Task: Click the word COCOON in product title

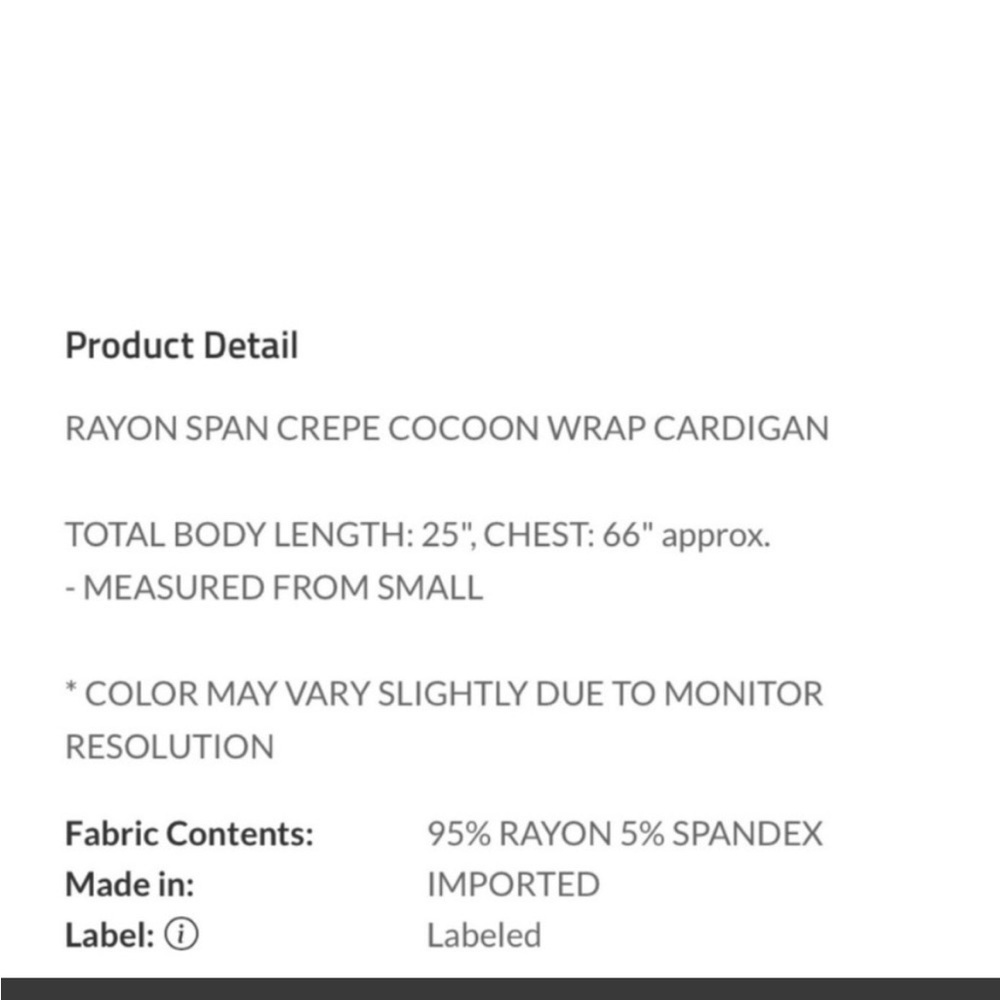Action: (464, 428)
